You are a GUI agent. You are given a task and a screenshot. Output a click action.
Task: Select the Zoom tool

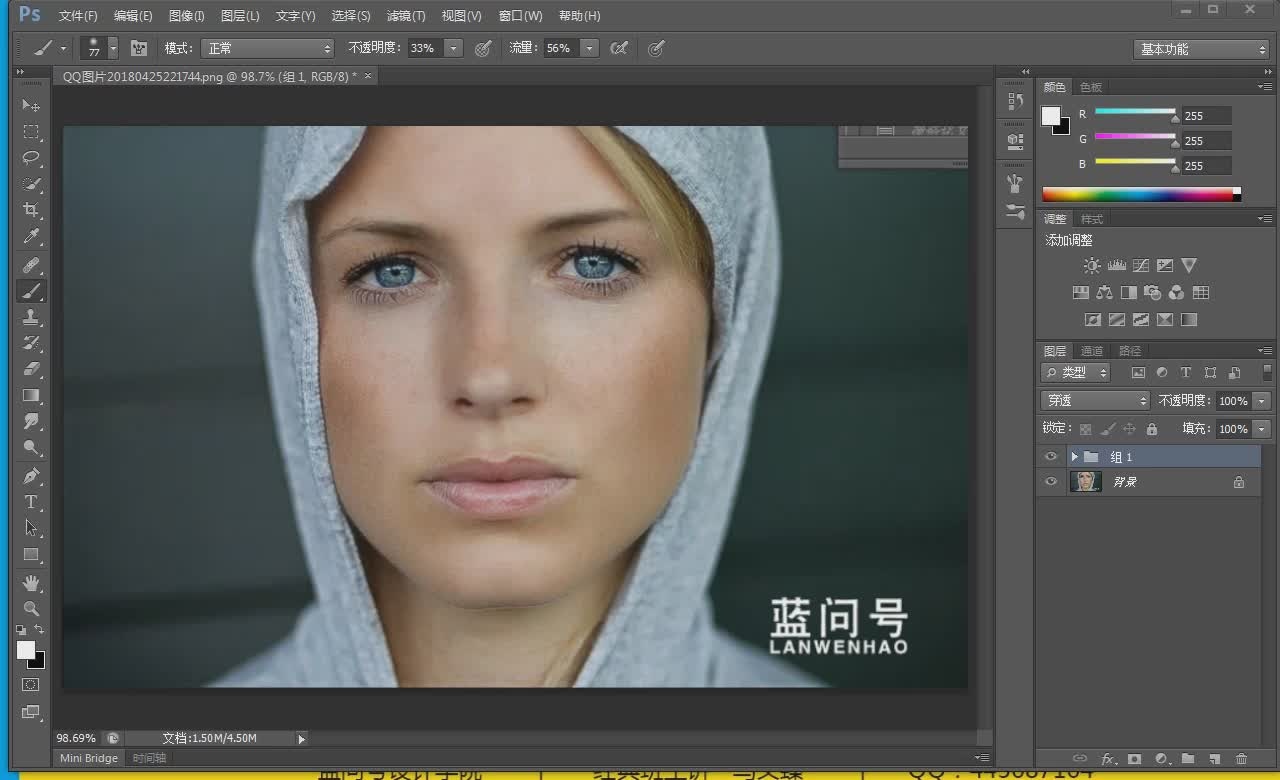pos(31,609)
